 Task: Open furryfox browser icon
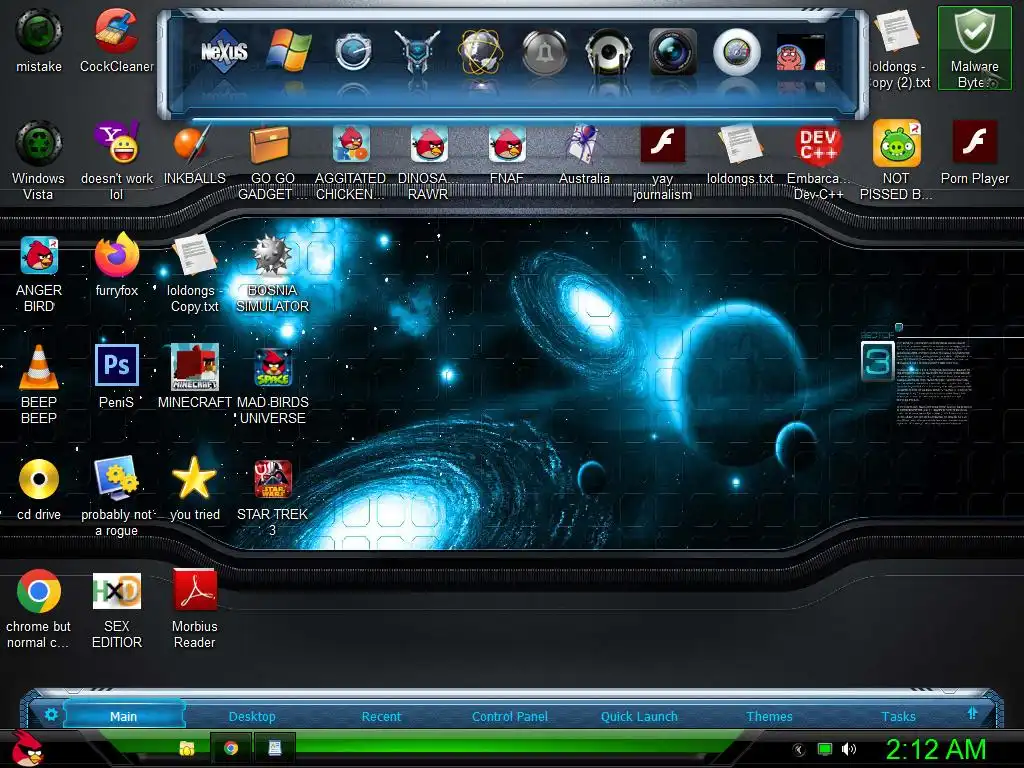tap(116, 265)
